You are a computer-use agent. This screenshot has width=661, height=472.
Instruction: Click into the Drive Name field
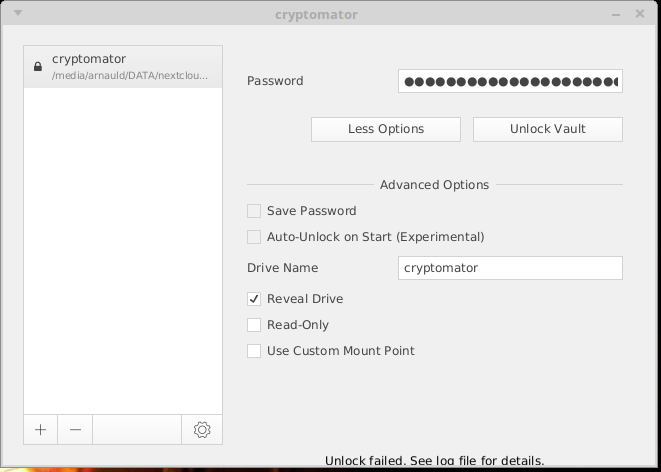point(510,268)
